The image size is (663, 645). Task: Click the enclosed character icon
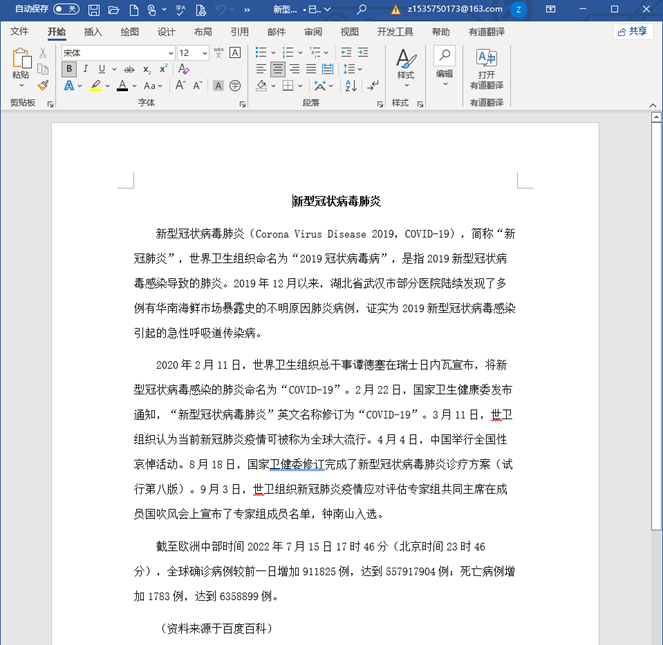click(x=235, y=85)
